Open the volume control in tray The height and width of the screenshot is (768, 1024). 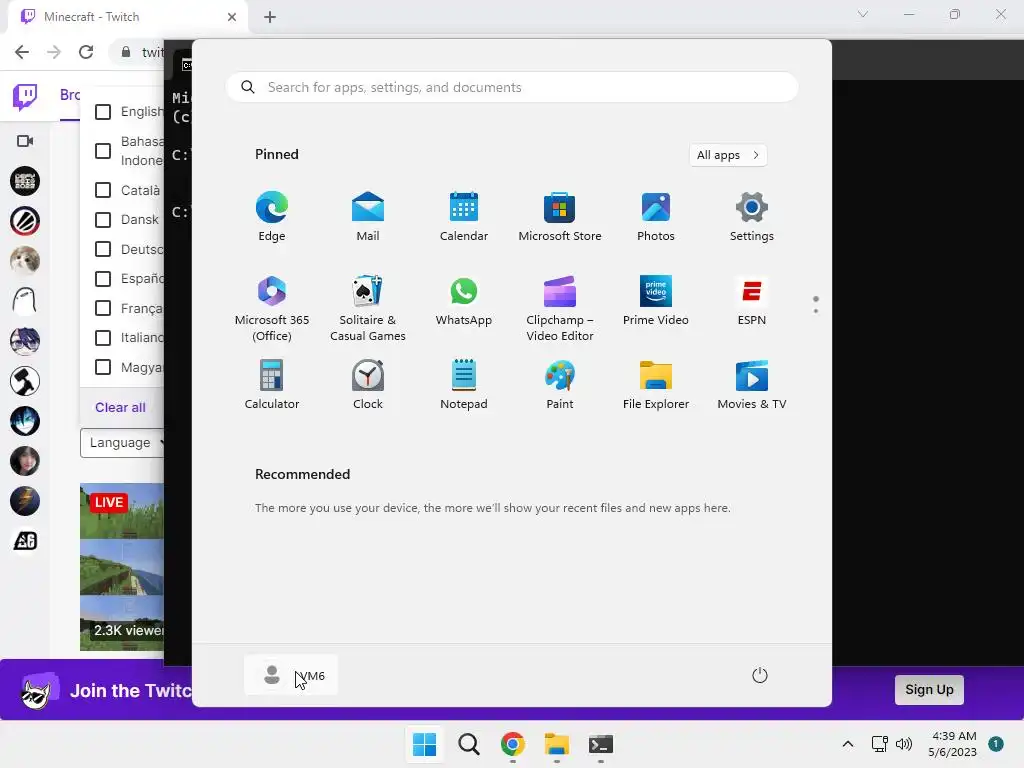(x=904, y=744)
